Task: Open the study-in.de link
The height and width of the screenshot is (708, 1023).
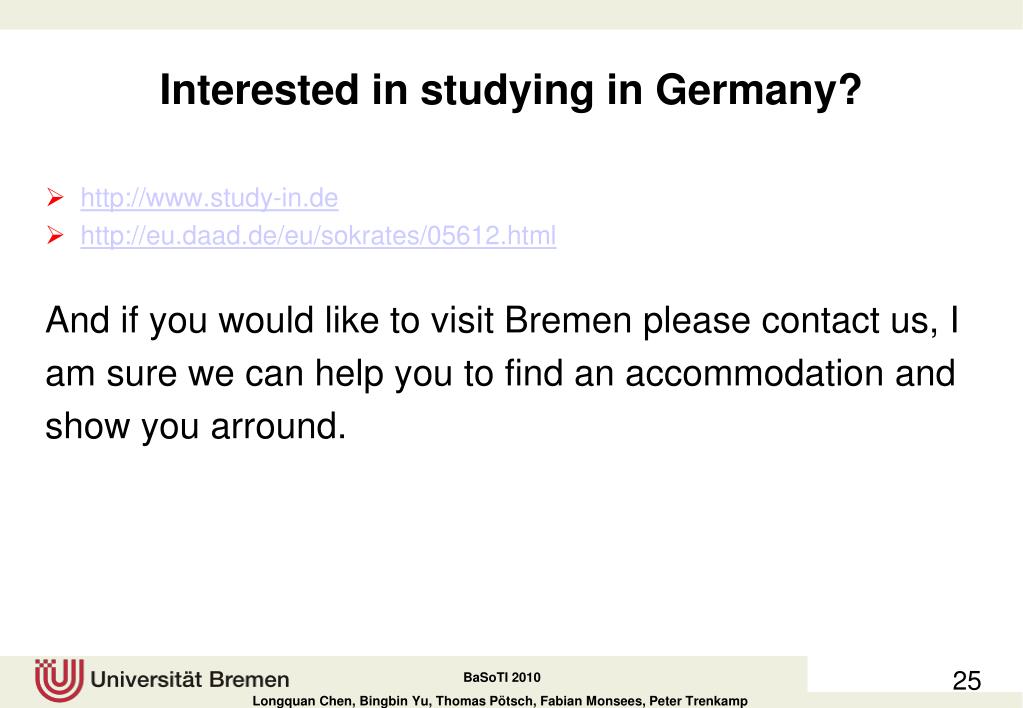Action: tap(209, 198)
